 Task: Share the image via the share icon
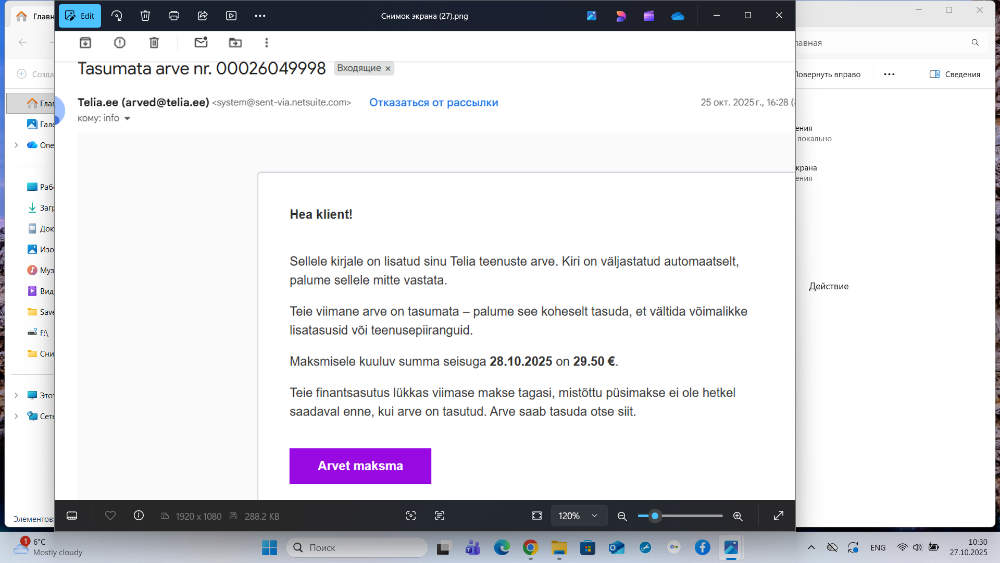[x=203, y=16]
